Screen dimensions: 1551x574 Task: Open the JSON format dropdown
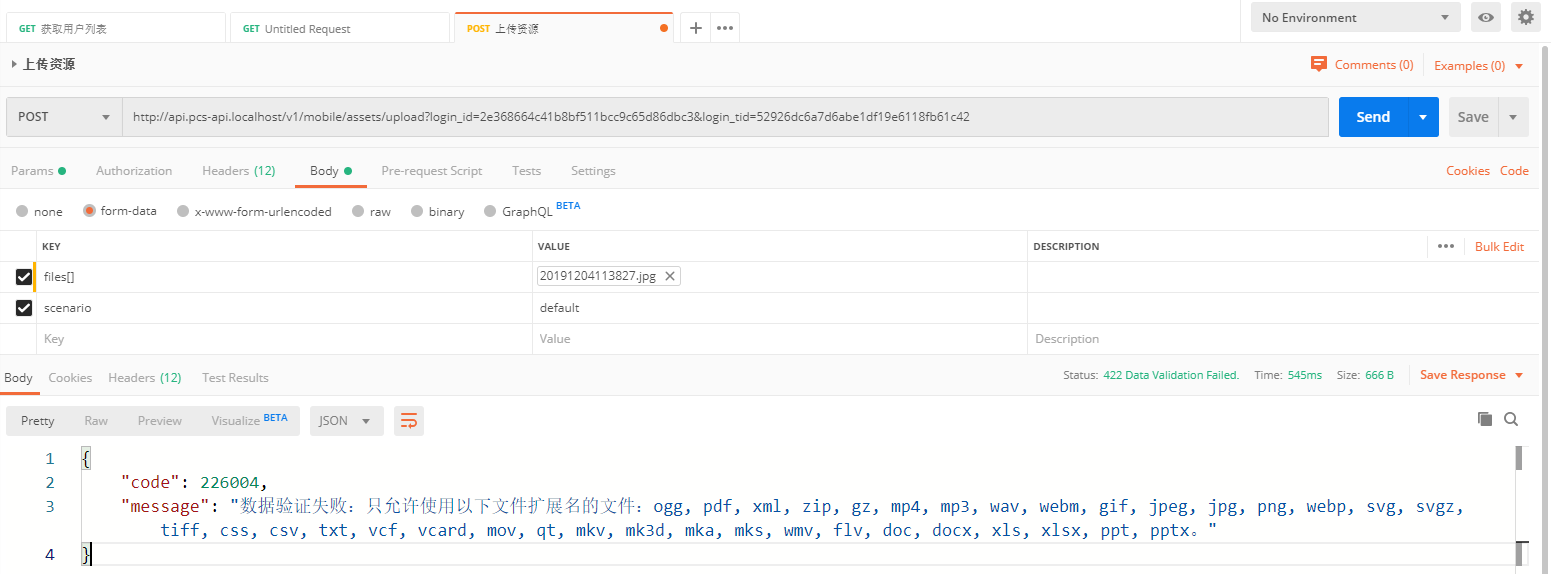pyautogui.click(x=346, y=421)
